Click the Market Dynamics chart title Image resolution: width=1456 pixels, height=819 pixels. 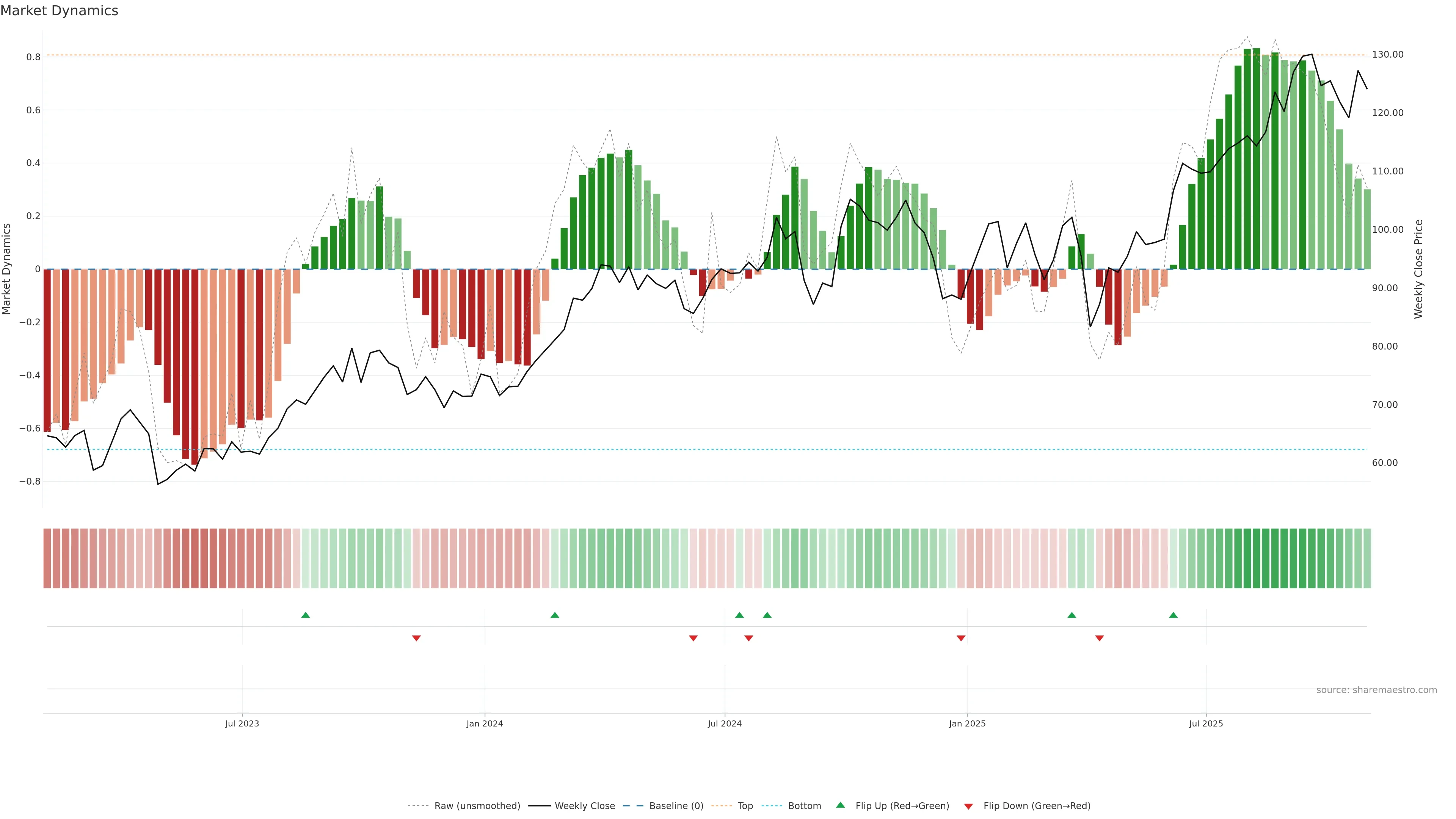tap(60, 11)
